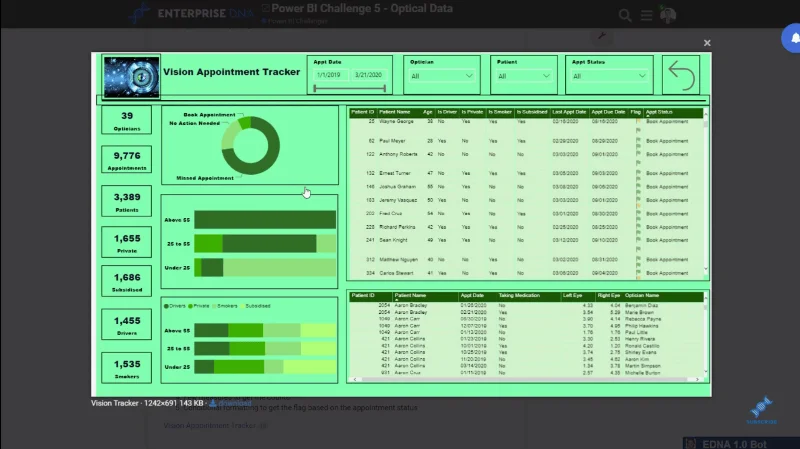Image resolution: width=800 pixels, height=449 pixels.
Task: Click the Appt Date end field 3/21/2020
Action: 368,75
